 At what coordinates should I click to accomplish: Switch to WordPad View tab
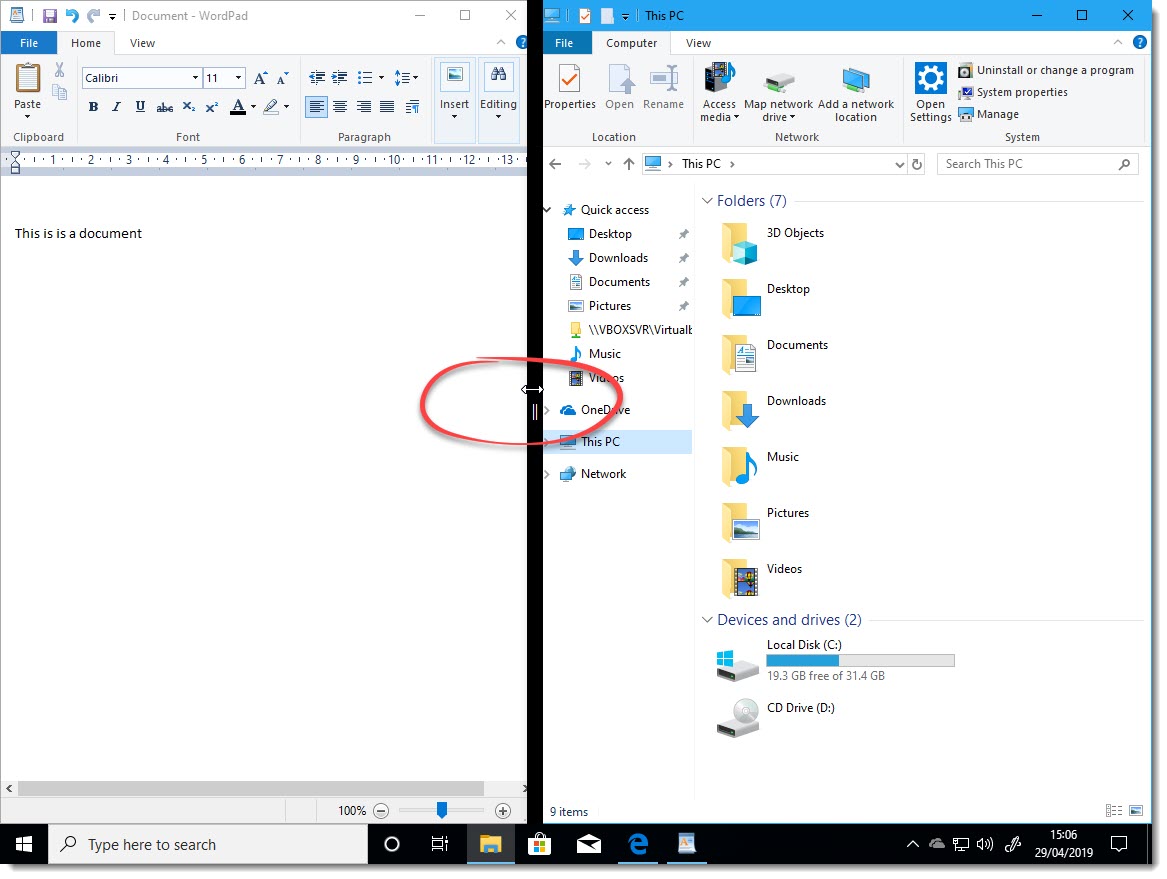tap(142, 43)
